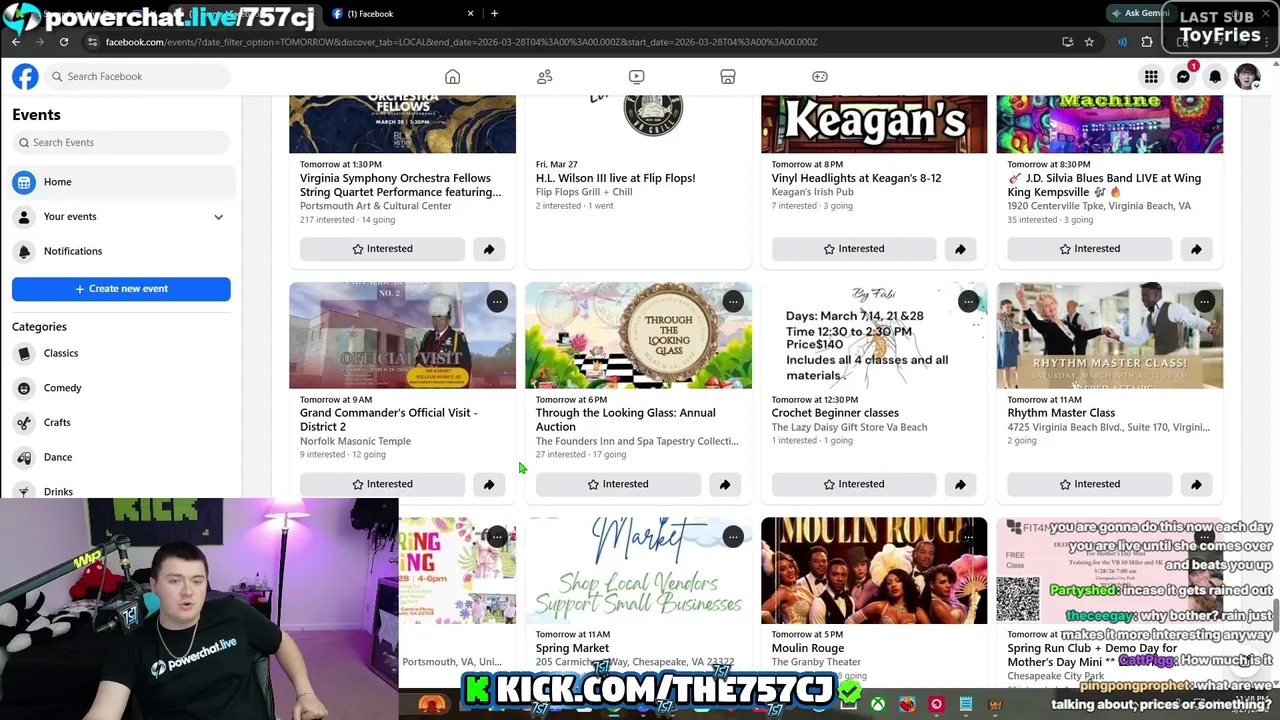Open the Facebook logo home link
Screen dimensions: 1280x720
tap(25, 76)
